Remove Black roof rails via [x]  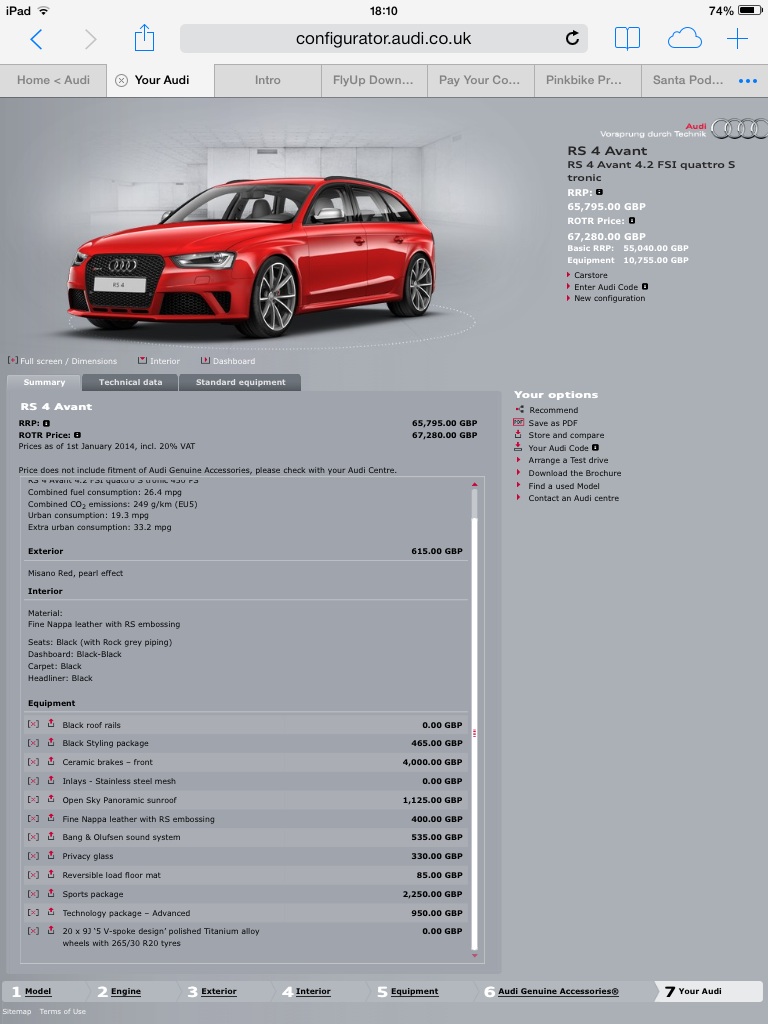click(33, 724)
